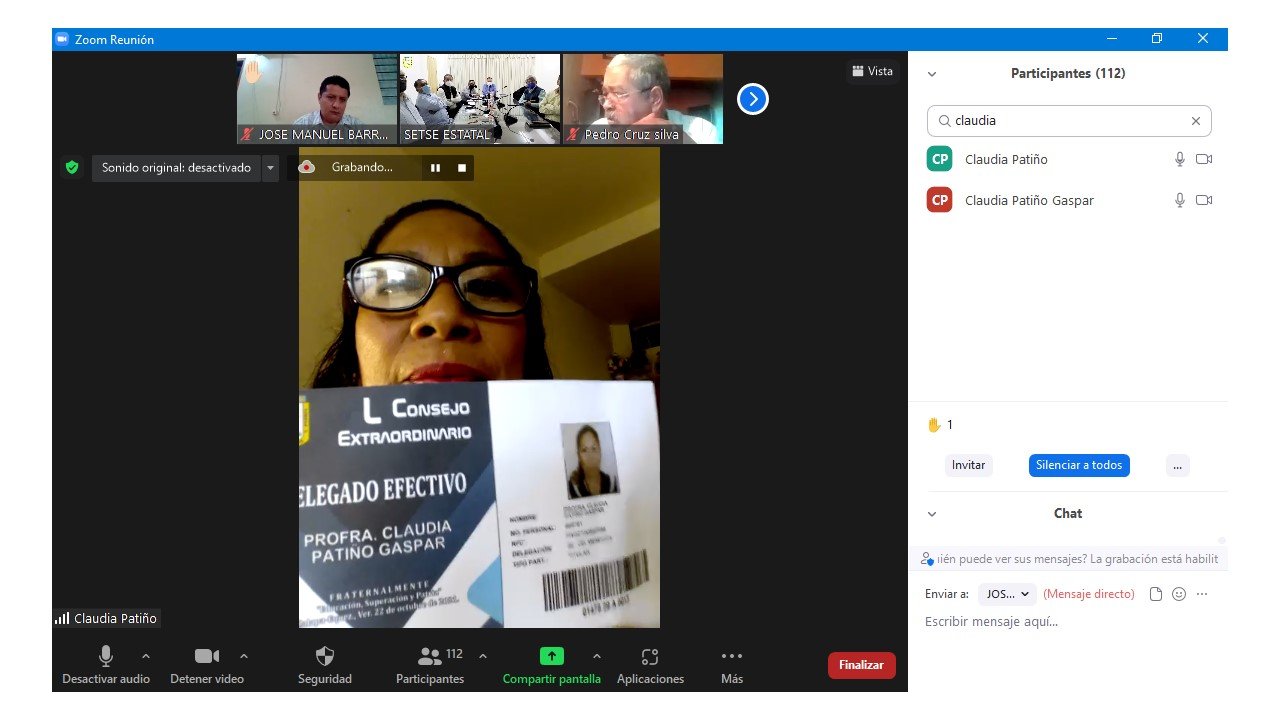
Task: Open the file attachment icon in chat
Action: (1156, 594)
